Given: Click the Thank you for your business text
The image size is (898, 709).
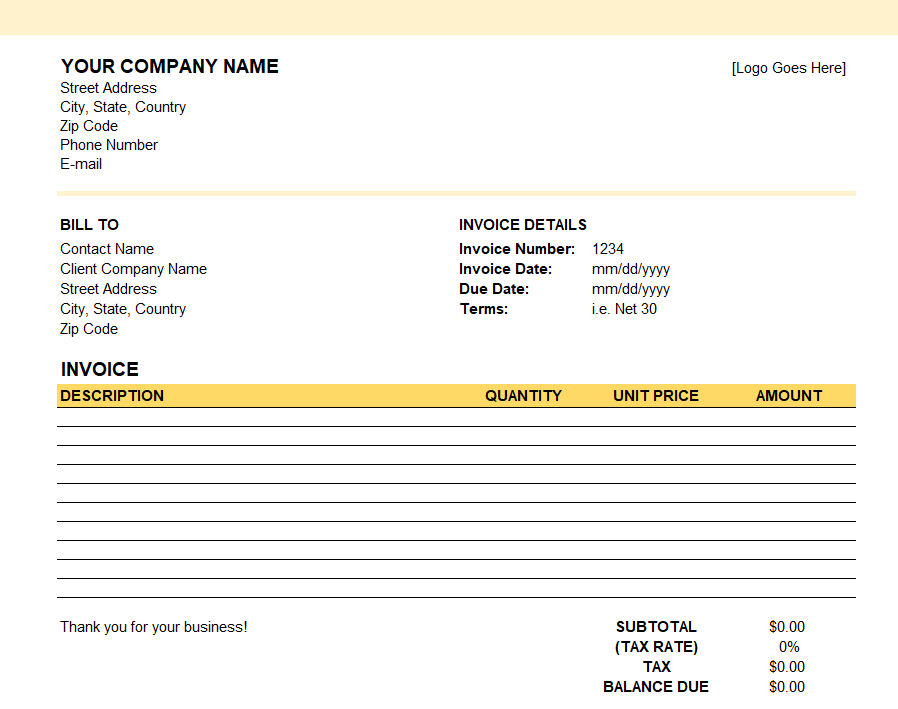Looking at the screenshot, I should tap(153, 626).
